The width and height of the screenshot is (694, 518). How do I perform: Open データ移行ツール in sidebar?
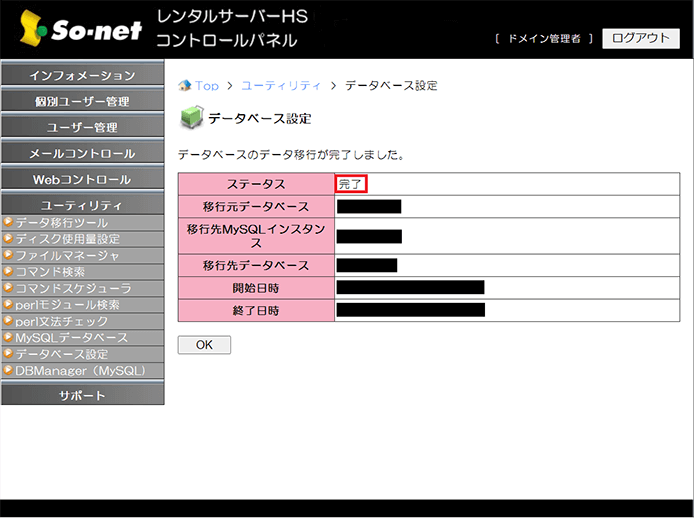[x=62, y=222]
